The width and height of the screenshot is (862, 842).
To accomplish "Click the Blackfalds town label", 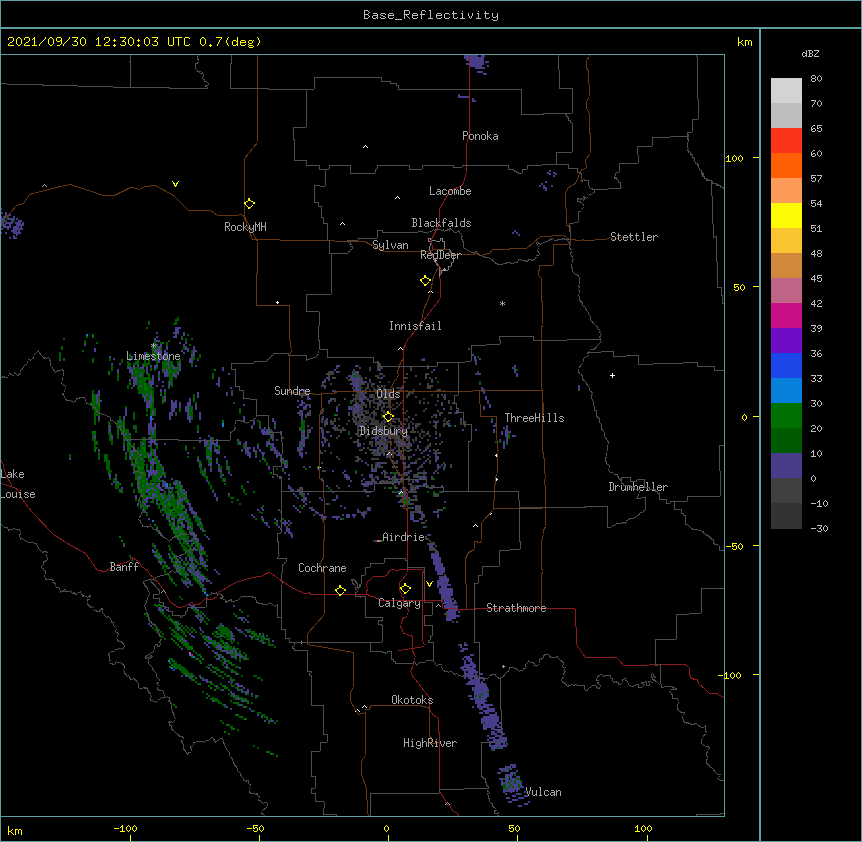I will (x=441, y=223).
